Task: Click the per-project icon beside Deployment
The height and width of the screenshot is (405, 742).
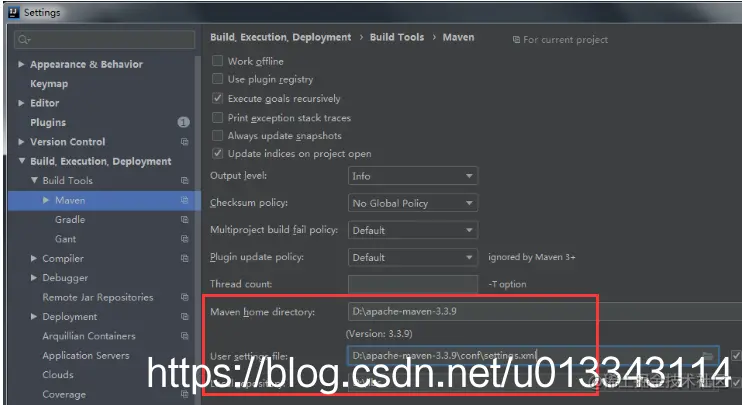Action: [185, 317]
